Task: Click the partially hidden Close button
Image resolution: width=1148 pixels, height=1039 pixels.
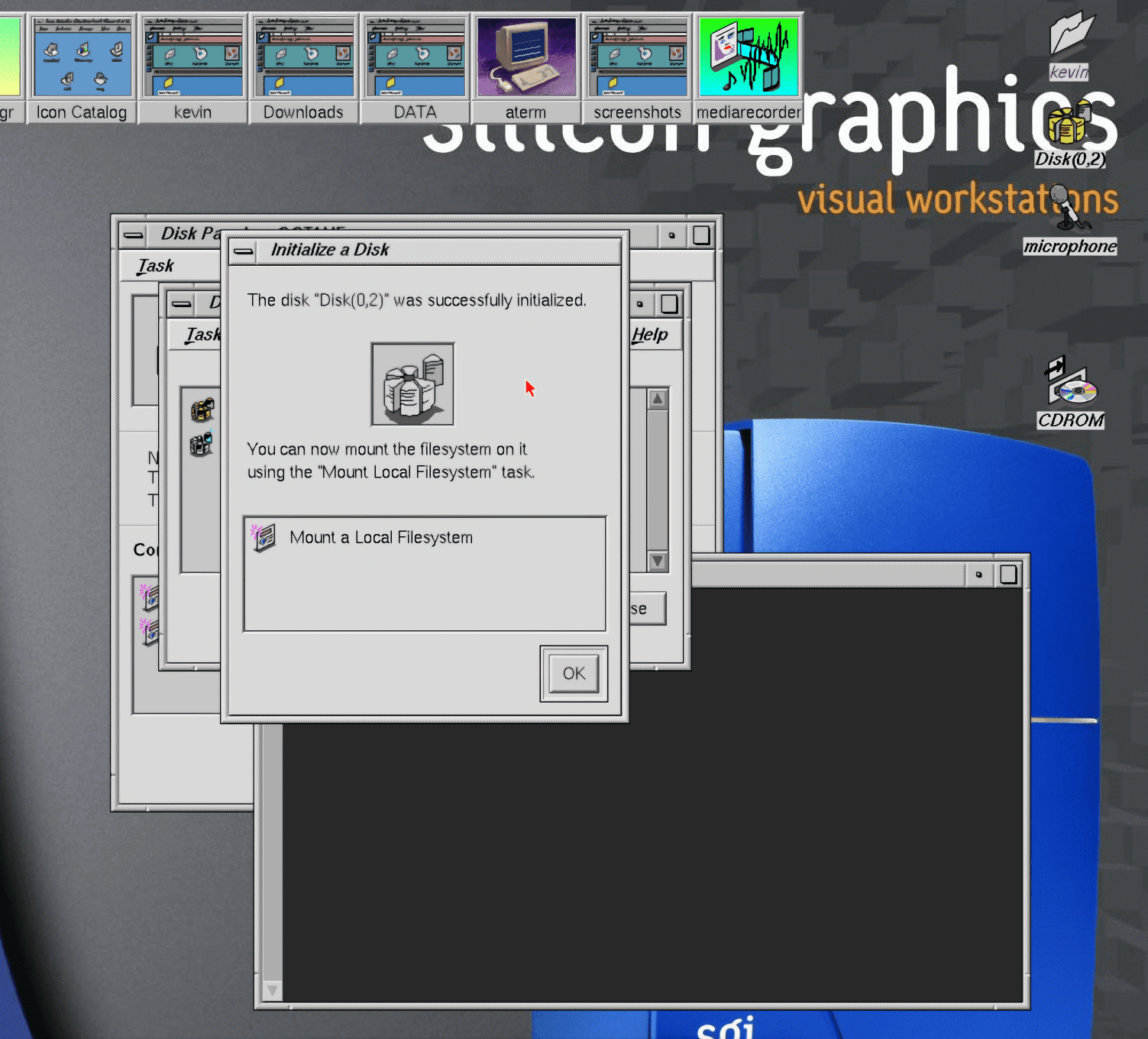Action: tap(647, 609)
